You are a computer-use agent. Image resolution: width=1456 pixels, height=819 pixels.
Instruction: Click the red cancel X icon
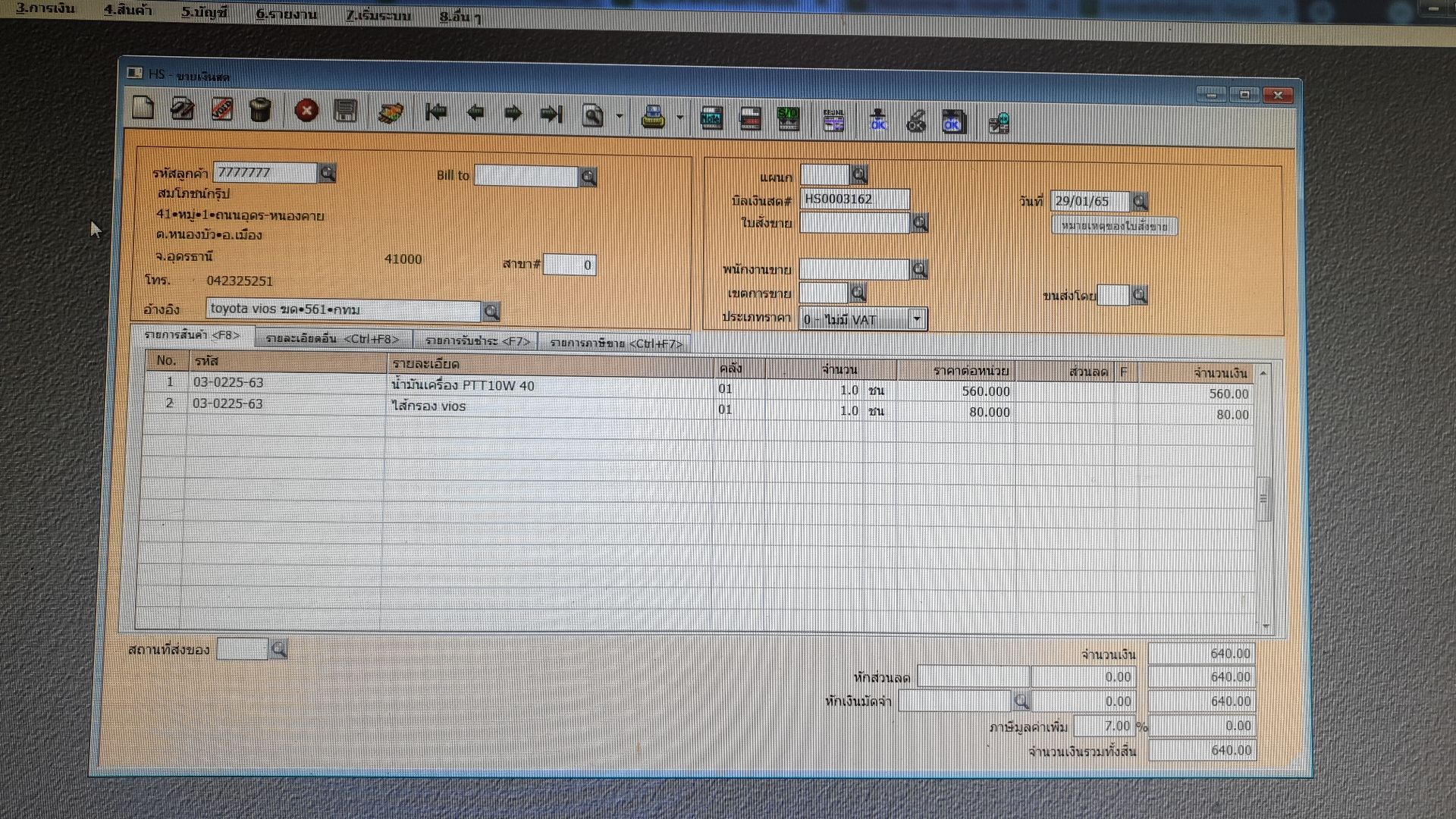pyautogui.click(x=306, y=111)
